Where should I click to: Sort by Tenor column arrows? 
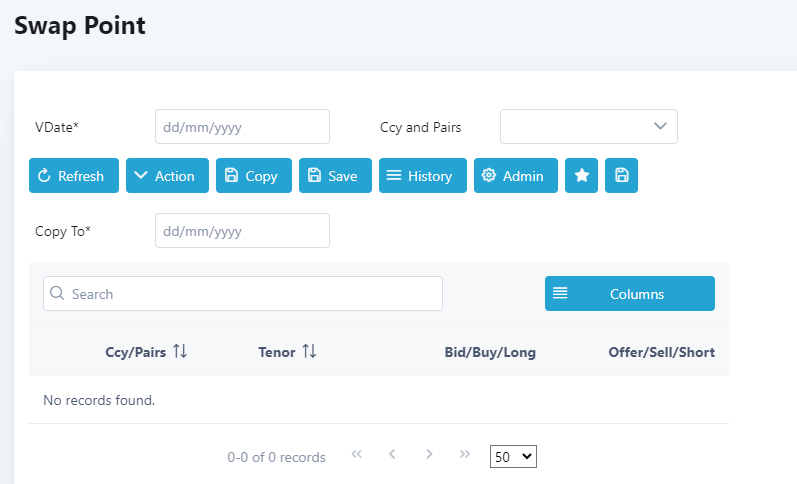coord(309,351)
